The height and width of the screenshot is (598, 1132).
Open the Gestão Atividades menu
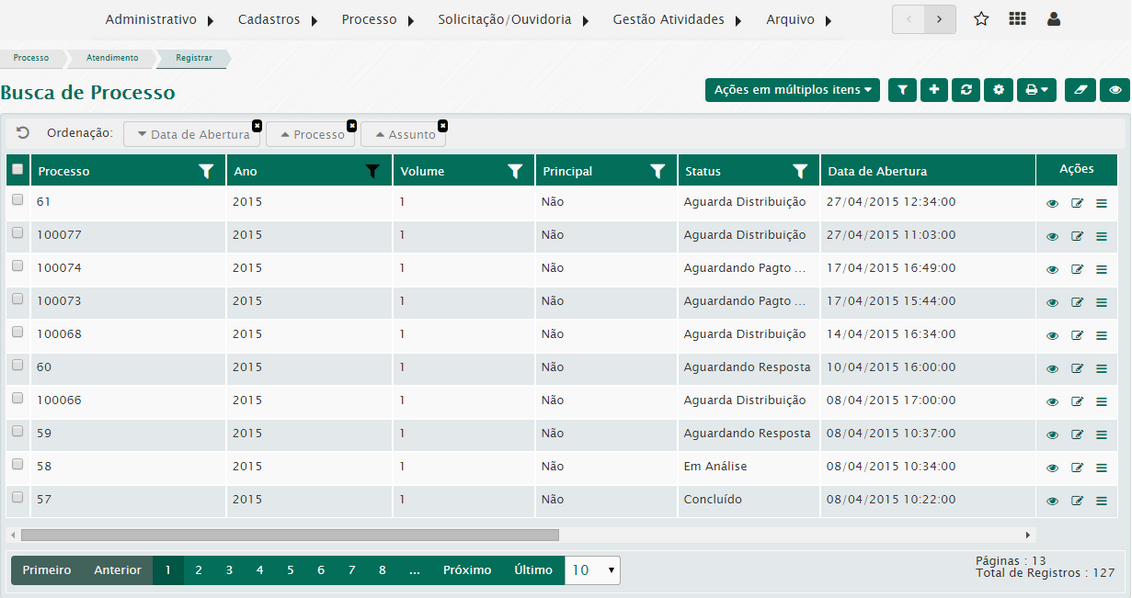pos(677,19)
